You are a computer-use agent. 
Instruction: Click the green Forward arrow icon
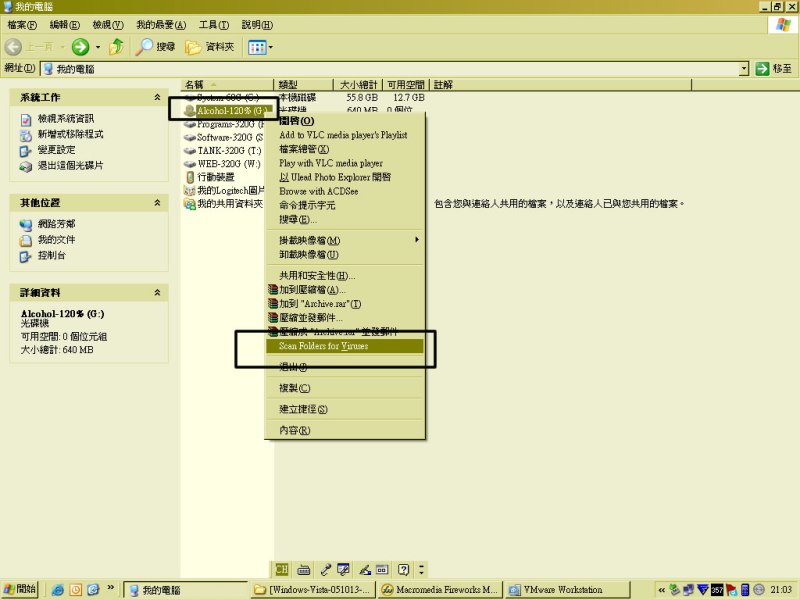pos(80,47)
